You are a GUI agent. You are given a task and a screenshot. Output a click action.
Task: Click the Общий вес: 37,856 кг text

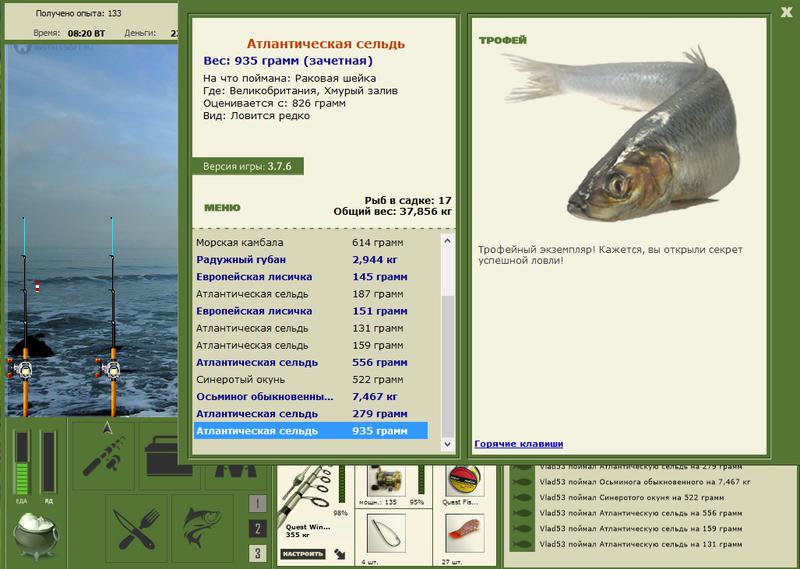(393, 211)
